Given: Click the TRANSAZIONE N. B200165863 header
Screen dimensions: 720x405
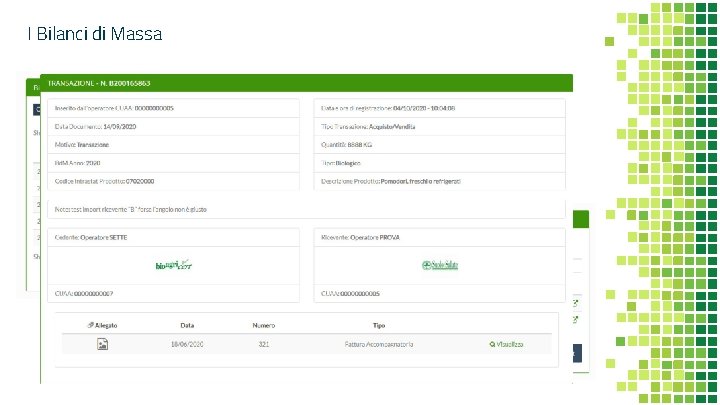Looking at the screenshot, I should (x=306, y=83).
